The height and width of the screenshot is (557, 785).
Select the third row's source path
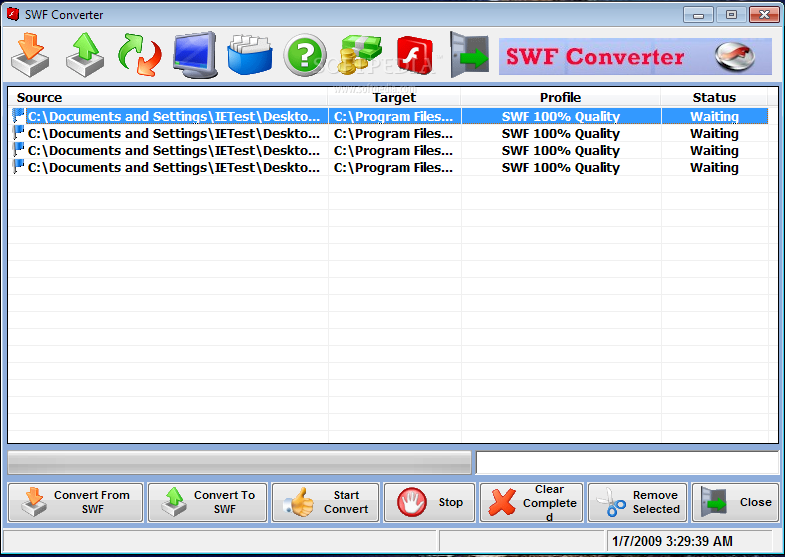174,151
